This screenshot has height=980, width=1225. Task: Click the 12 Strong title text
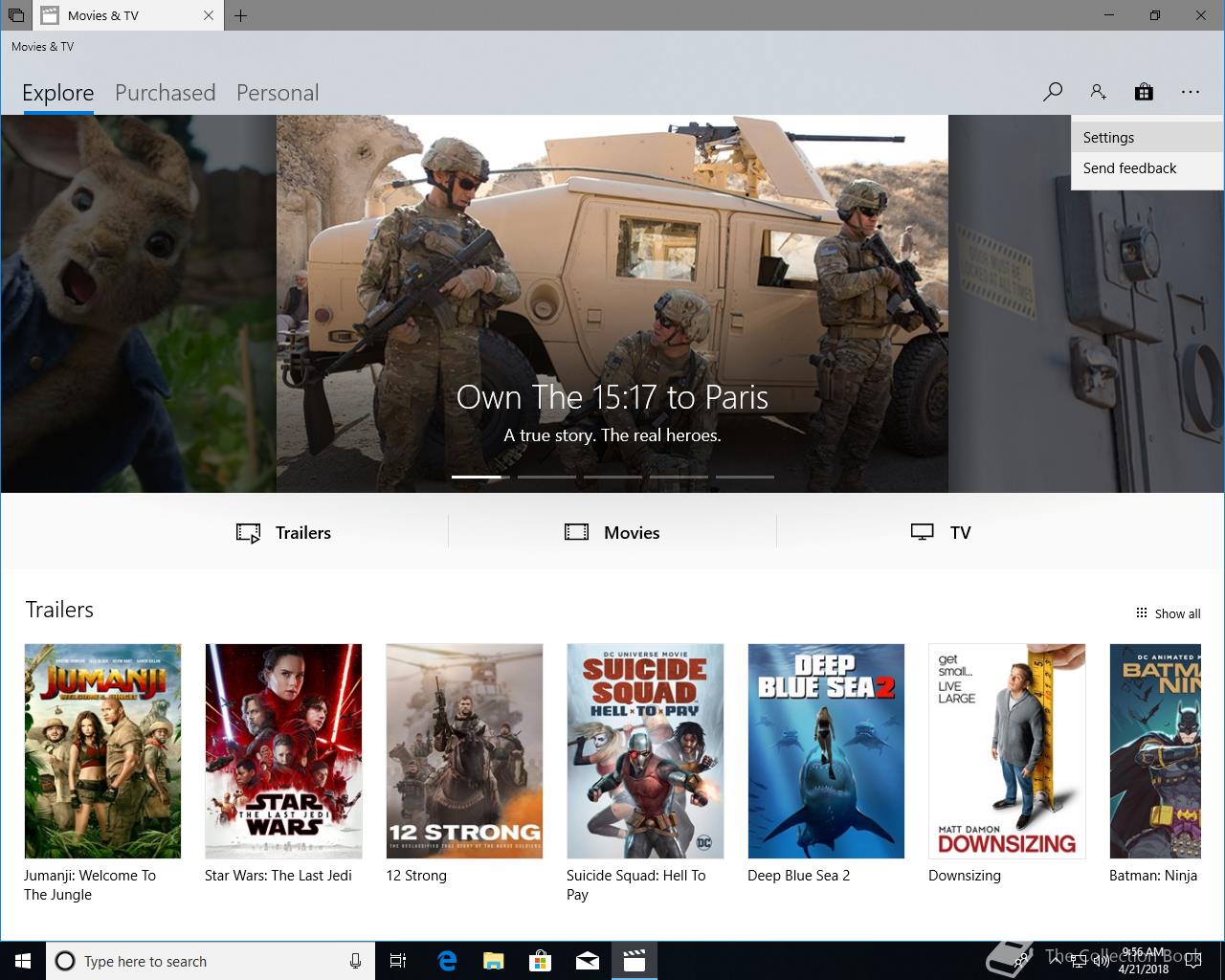[x=416, y=876]
